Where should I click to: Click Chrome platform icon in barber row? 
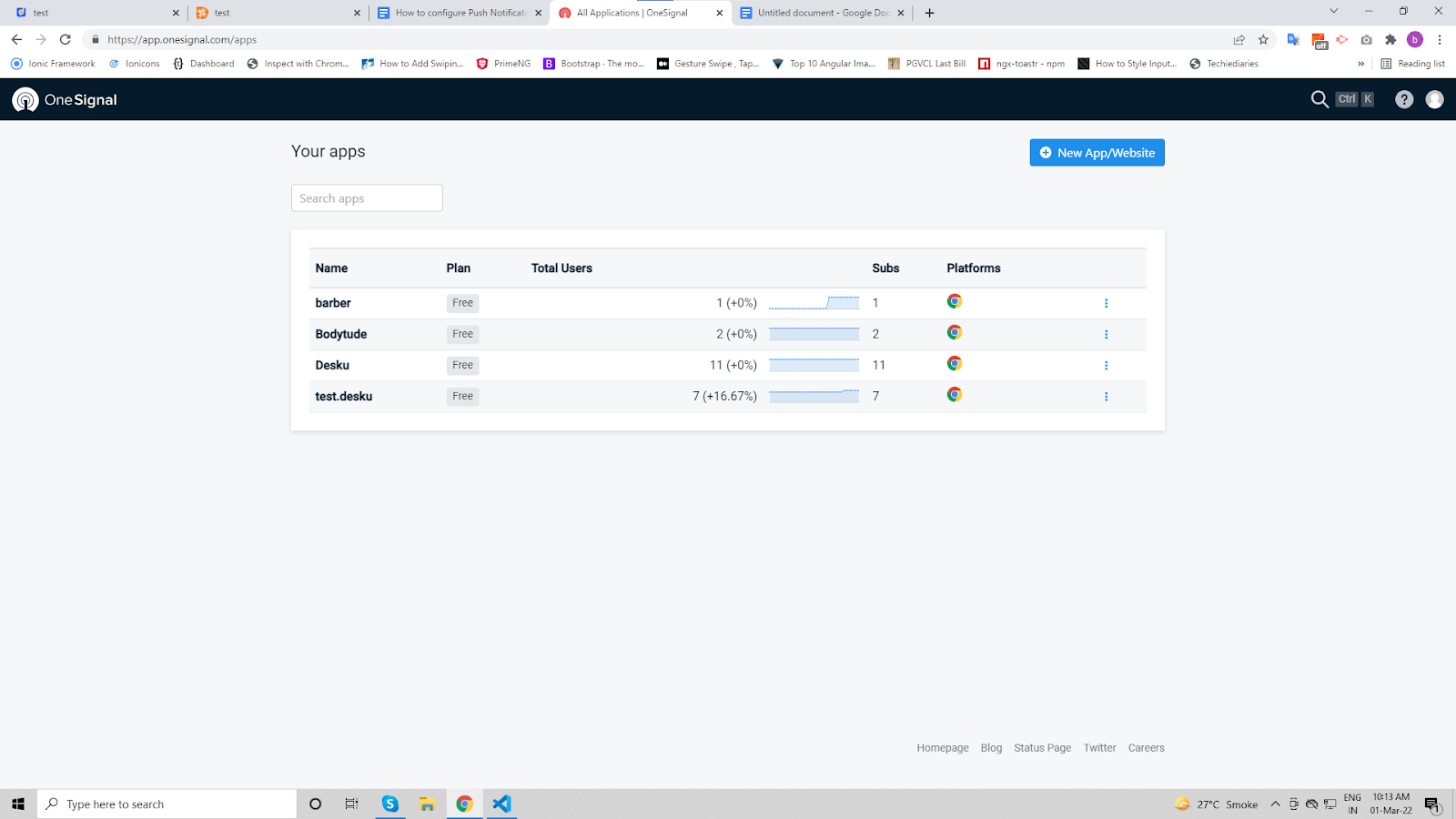click(954, 301)
